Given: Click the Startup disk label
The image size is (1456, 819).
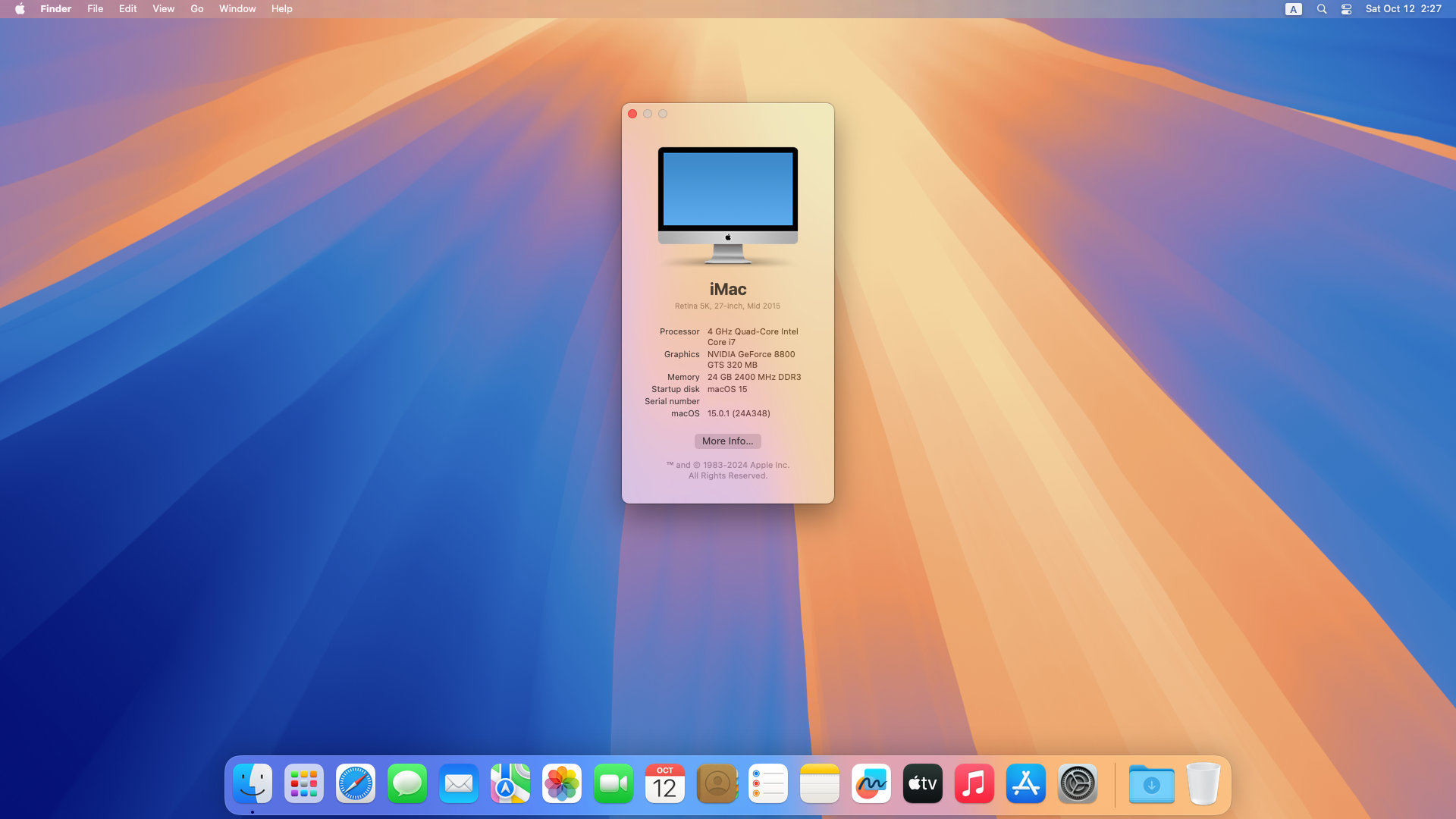Looking at the screenshot, I should pyautogui.click(x=676, y=389).
